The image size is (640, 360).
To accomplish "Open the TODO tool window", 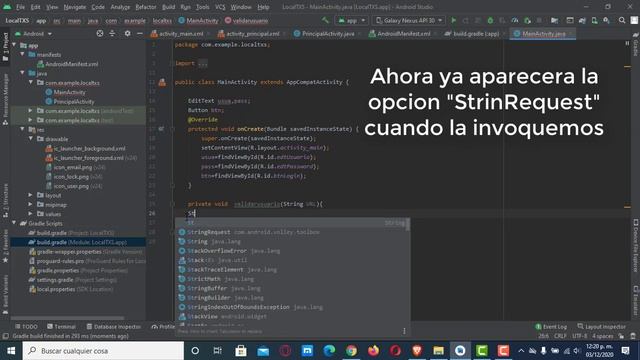I will click(26, 327).
